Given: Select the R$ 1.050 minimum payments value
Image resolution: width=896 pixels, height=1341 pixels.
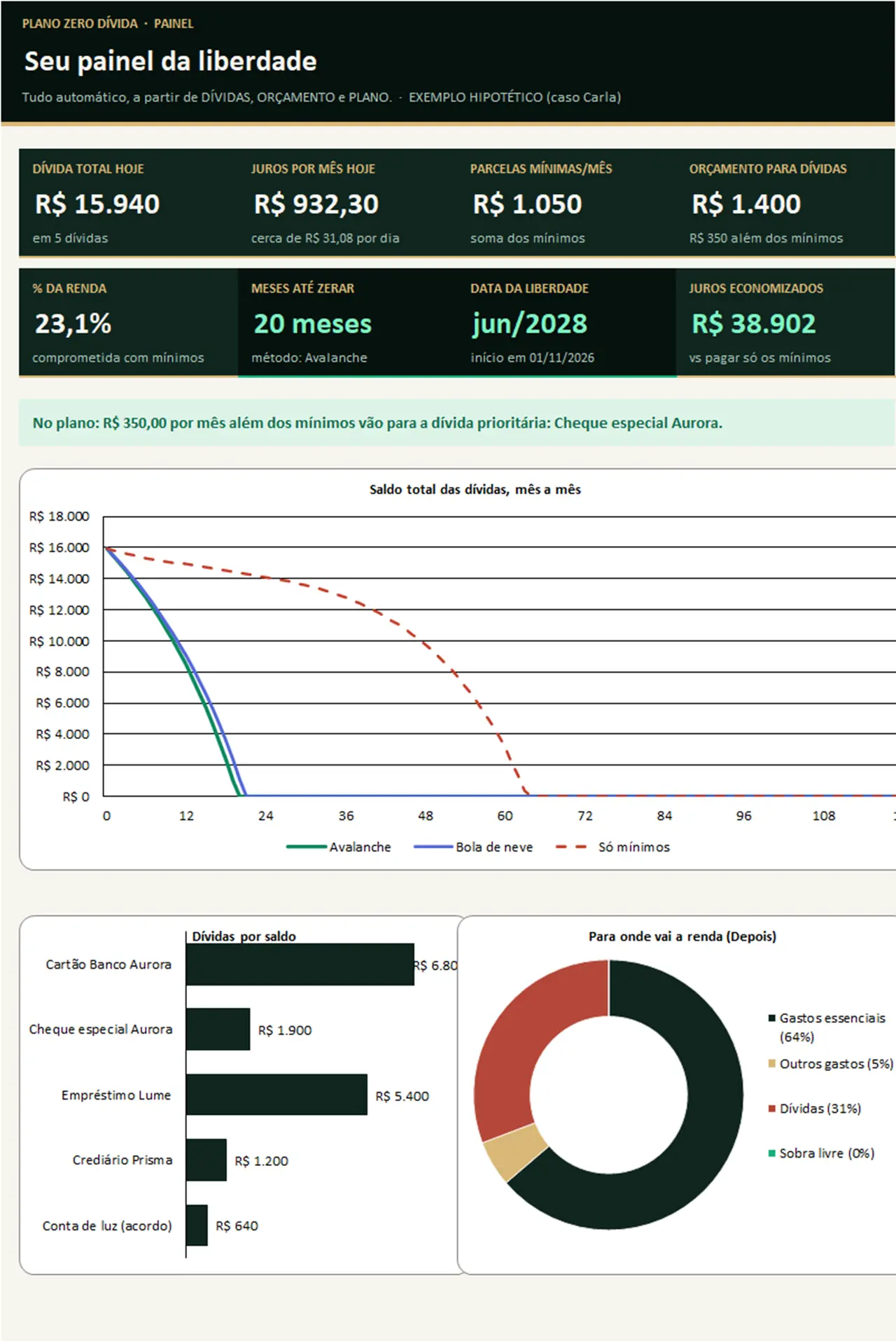Looking at the screenshot, I should coord(527,204).
